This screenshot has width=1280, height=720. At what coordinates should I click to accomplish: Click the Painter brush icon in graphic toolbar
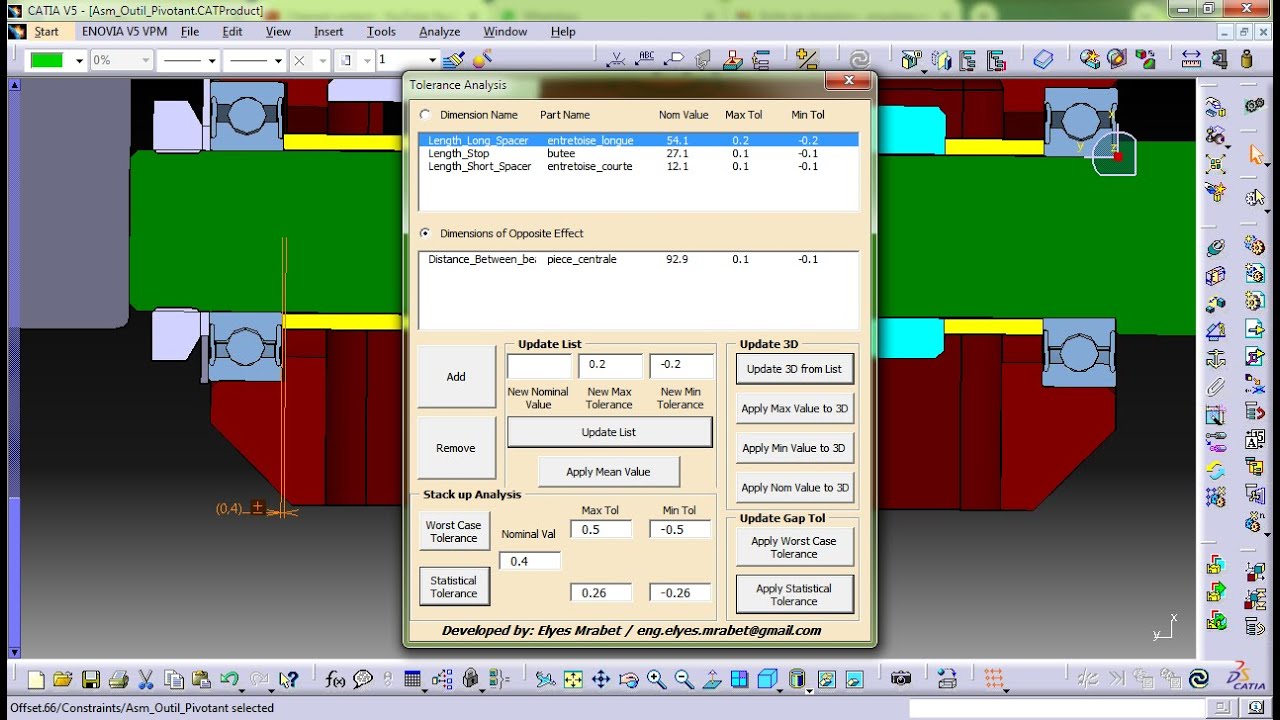coord(454,60)
